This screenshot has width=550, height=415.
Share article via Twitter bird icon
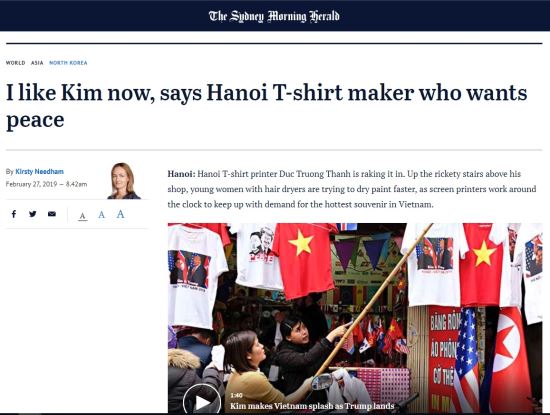coord(33,214)
